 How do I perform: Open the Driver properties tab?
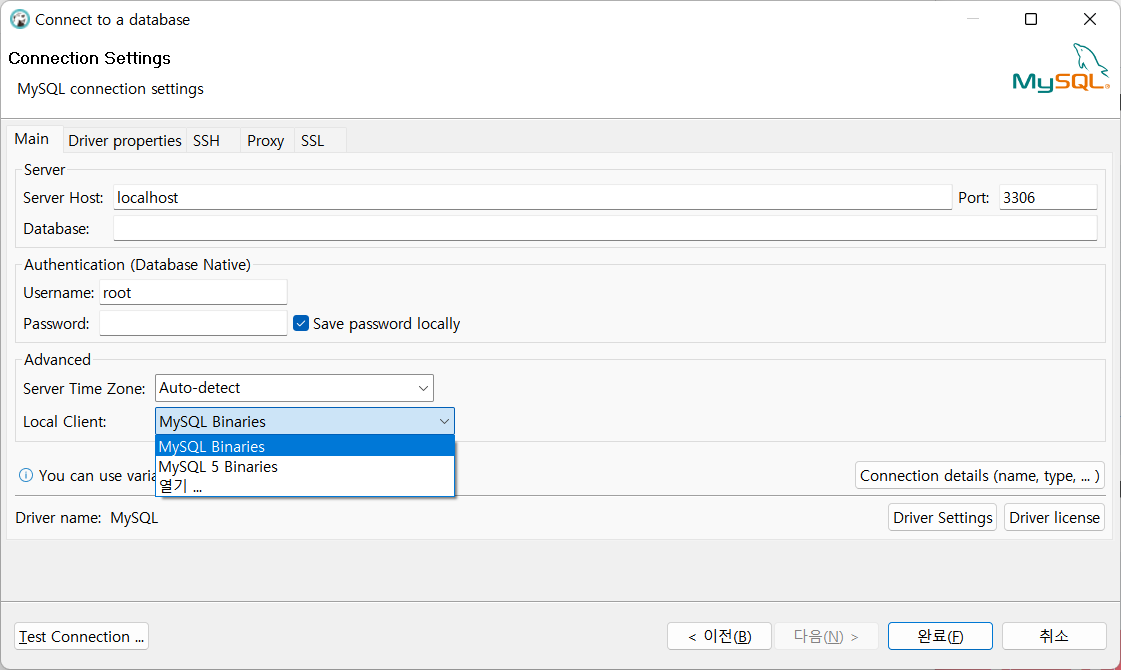click(x=124, y=141)
